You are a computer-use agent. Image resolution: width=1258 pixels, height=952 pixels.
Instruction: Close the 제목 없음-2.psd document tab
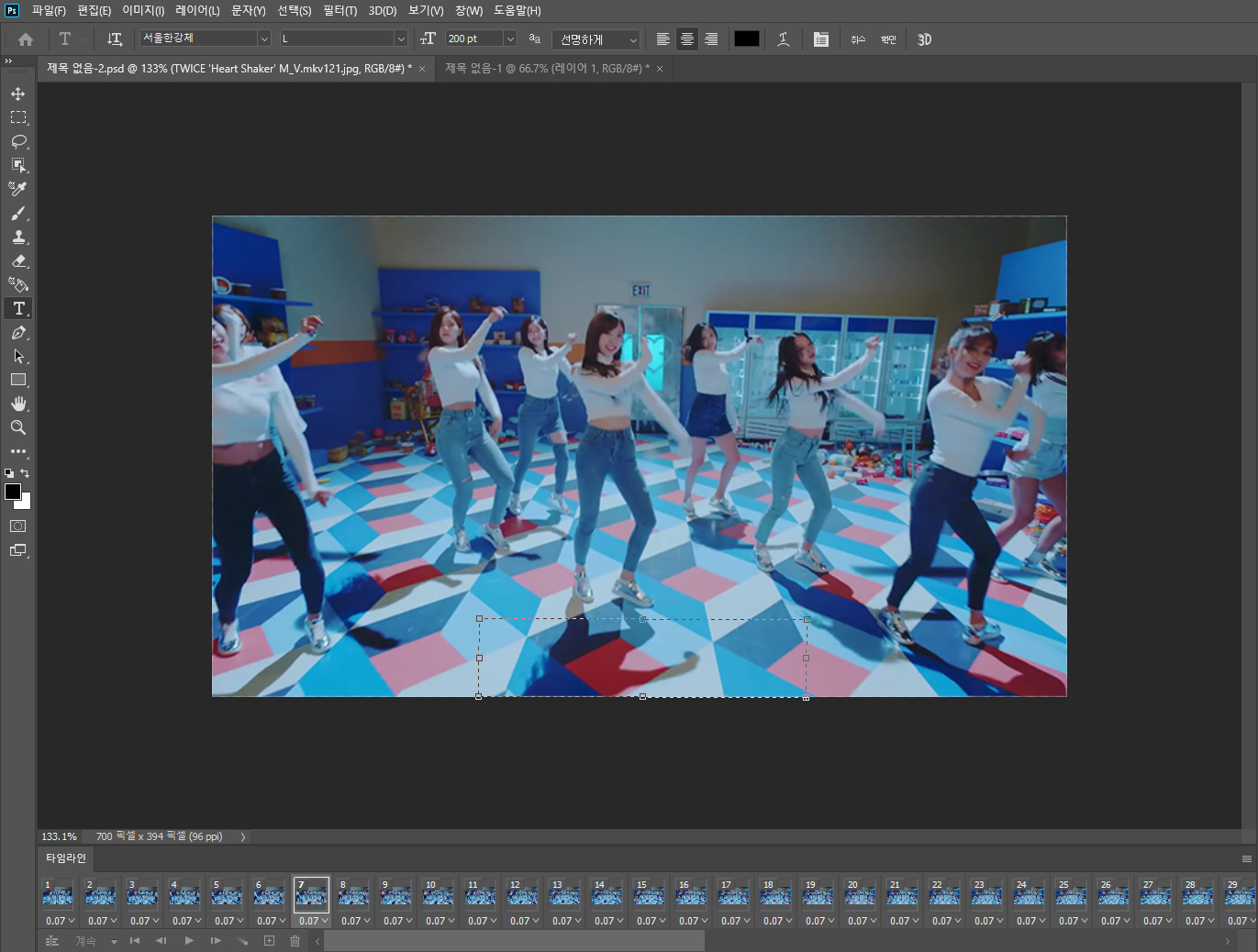422,69
